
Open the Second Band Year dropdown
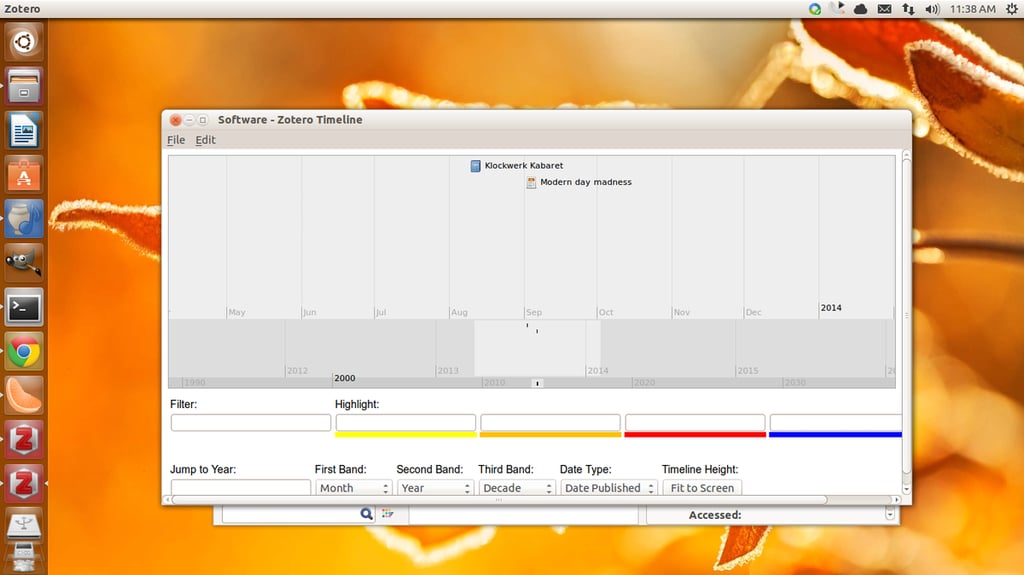click(x=435, y=488)
